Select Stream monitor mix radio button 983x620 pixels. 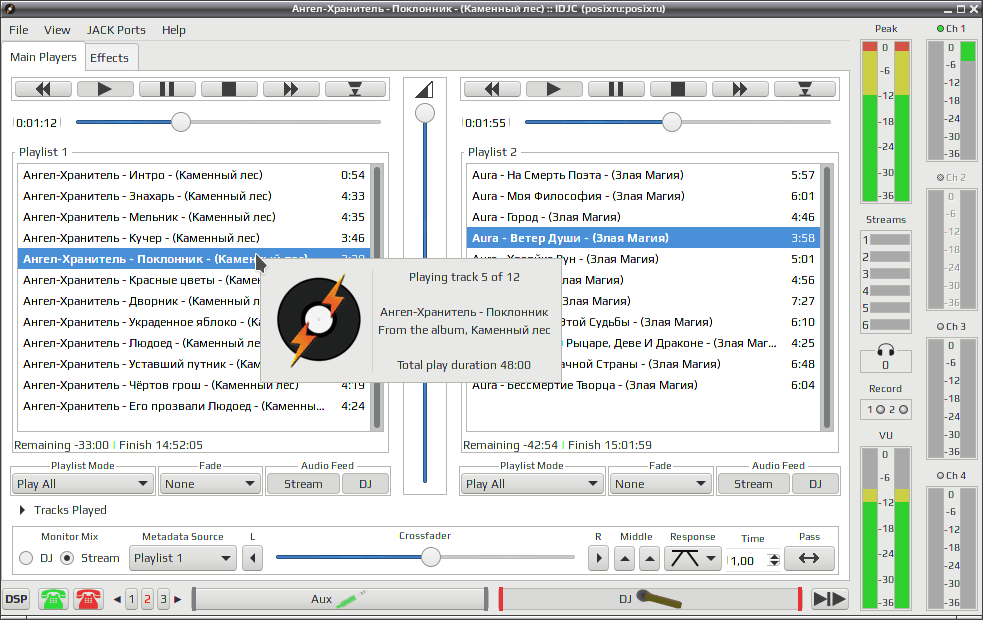(x=67, y=558)
